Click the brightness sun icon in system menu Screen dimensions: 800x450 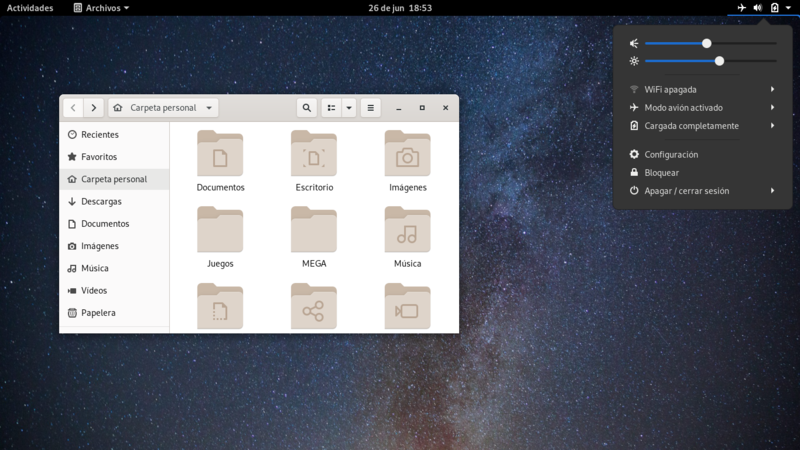click(x=634, y=61)
